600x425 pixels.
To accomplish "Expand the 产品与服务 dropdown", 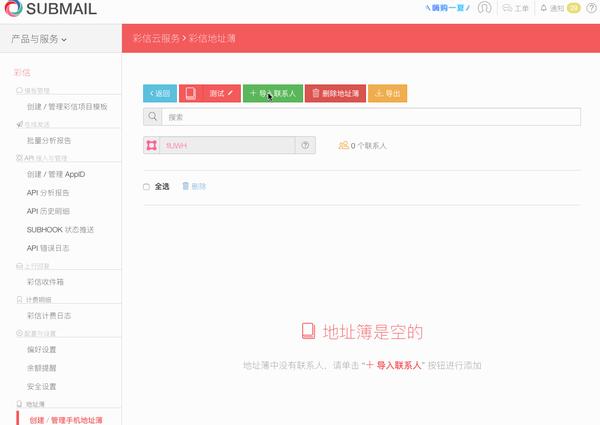I will point(39,39).
